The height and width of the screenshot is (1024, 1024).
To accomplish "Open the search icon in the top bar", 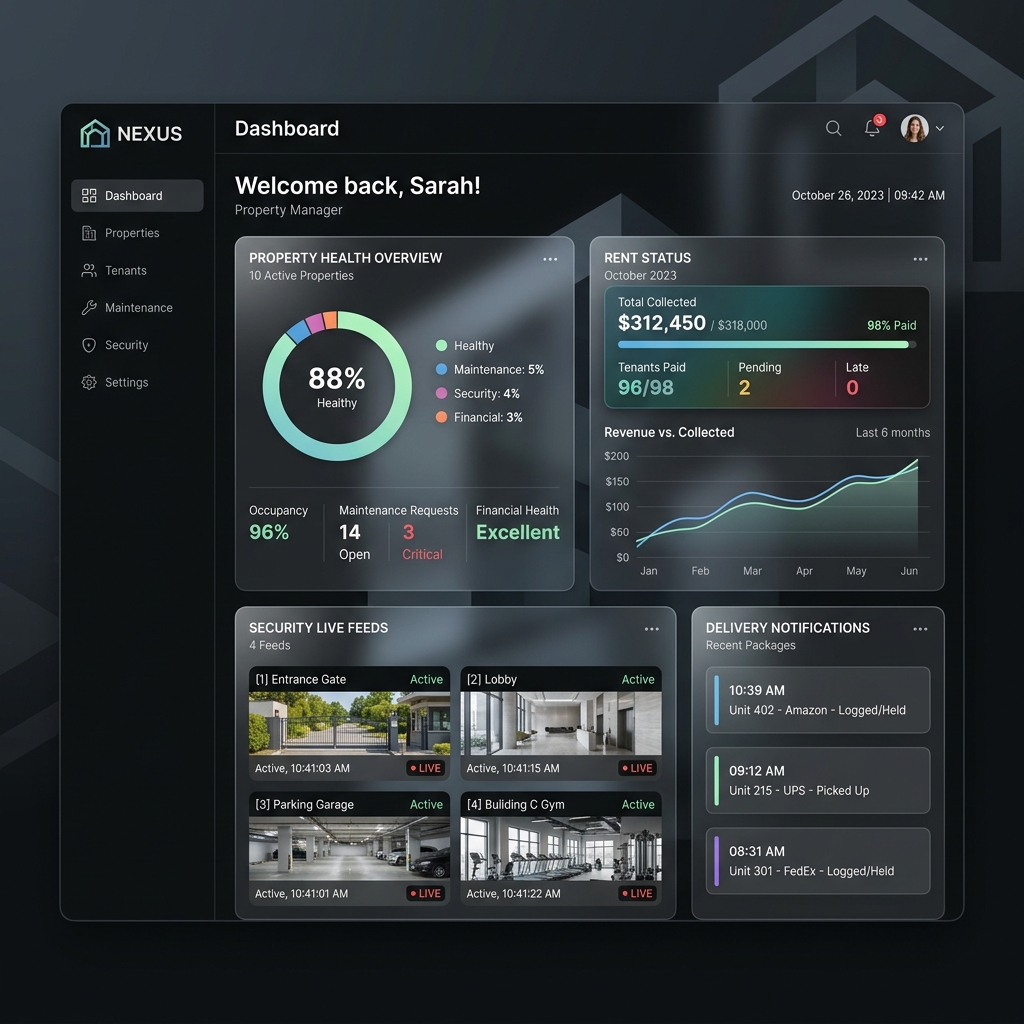I will pos(833,128).
